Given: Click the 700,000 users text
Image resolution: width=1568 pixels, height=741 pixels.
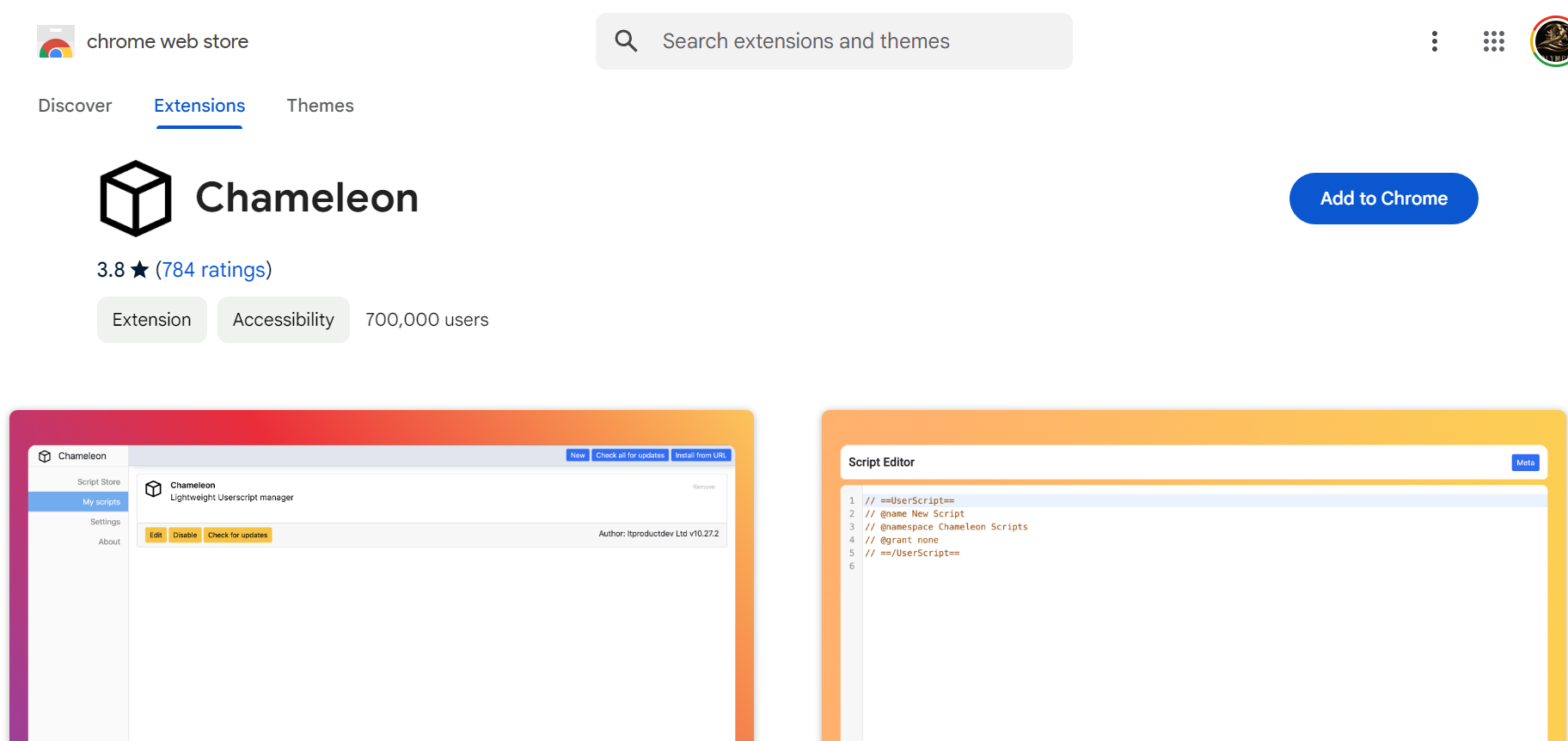Looking at the screenshot, I should (x=427, y=320).
